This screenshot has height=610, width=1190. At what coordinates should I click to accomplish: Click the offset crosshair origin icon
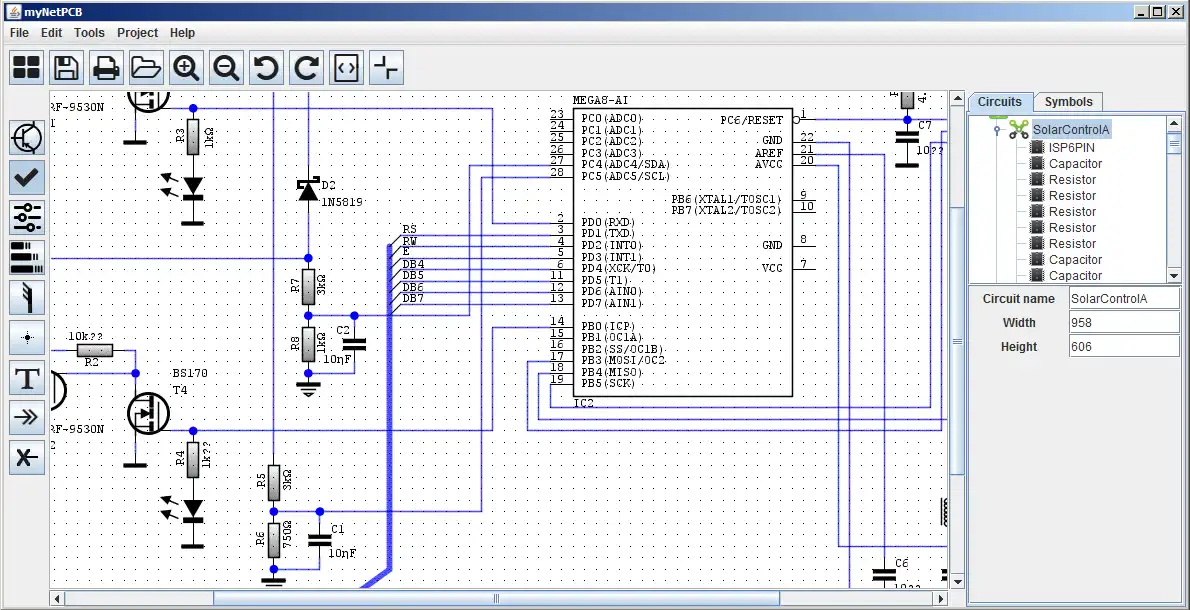click(x=386, y=68)
